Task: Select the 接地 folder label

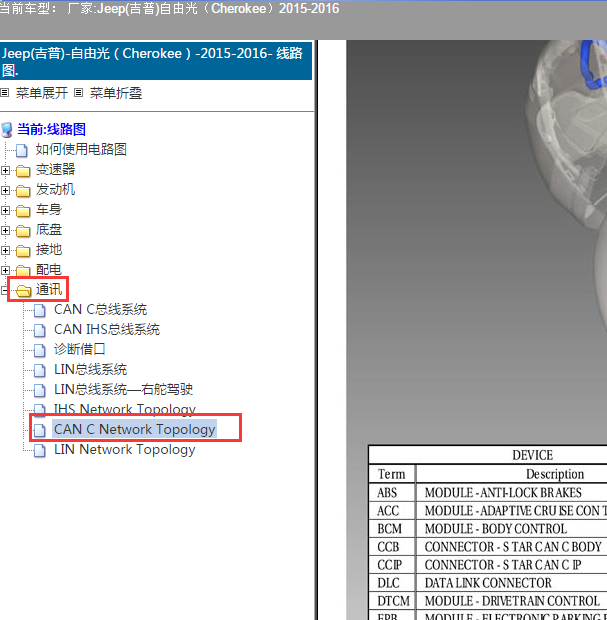Action: [x=49, y=250]
